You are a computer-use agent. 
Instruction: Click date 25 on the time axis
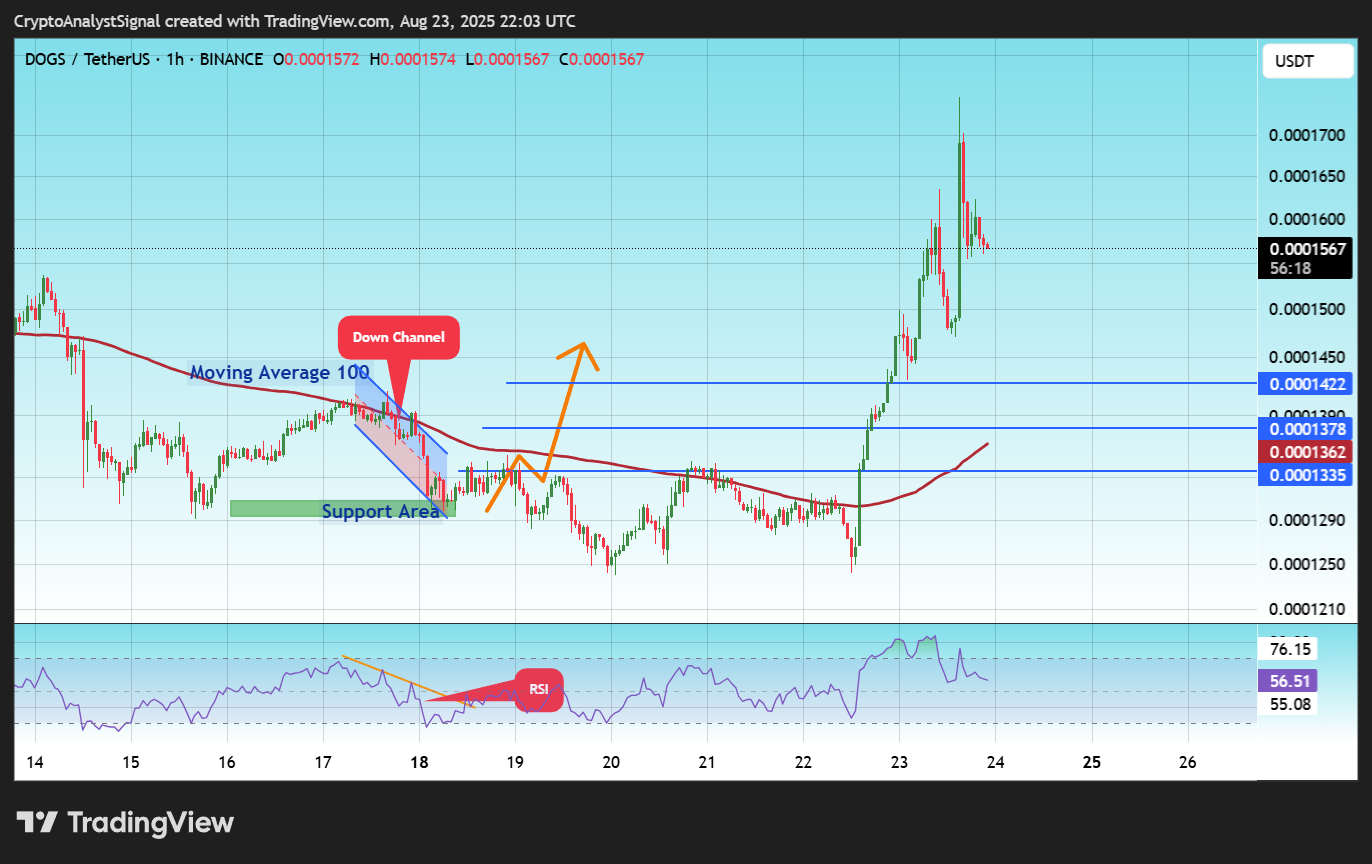click(x=1092, y=762)
